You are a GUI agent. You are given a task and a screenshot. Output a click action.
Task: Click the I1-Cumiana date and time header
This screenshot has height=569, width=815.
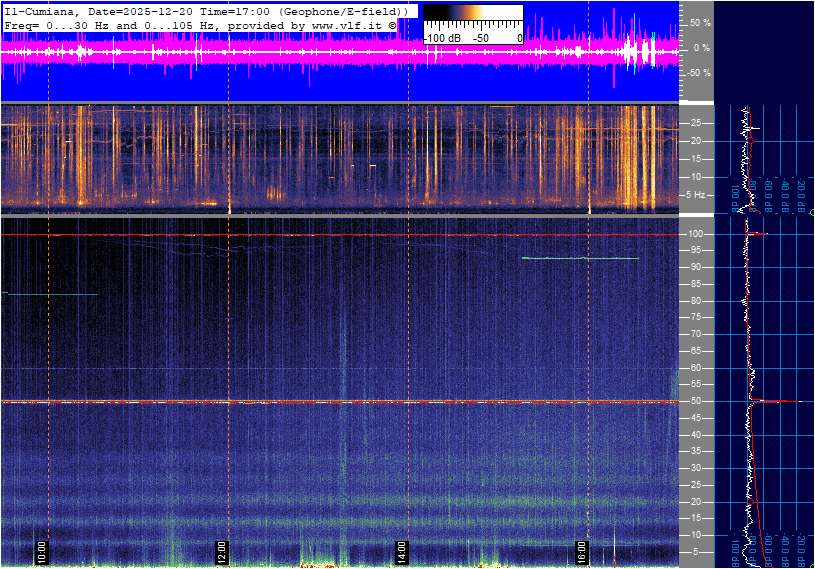point(200,10)
